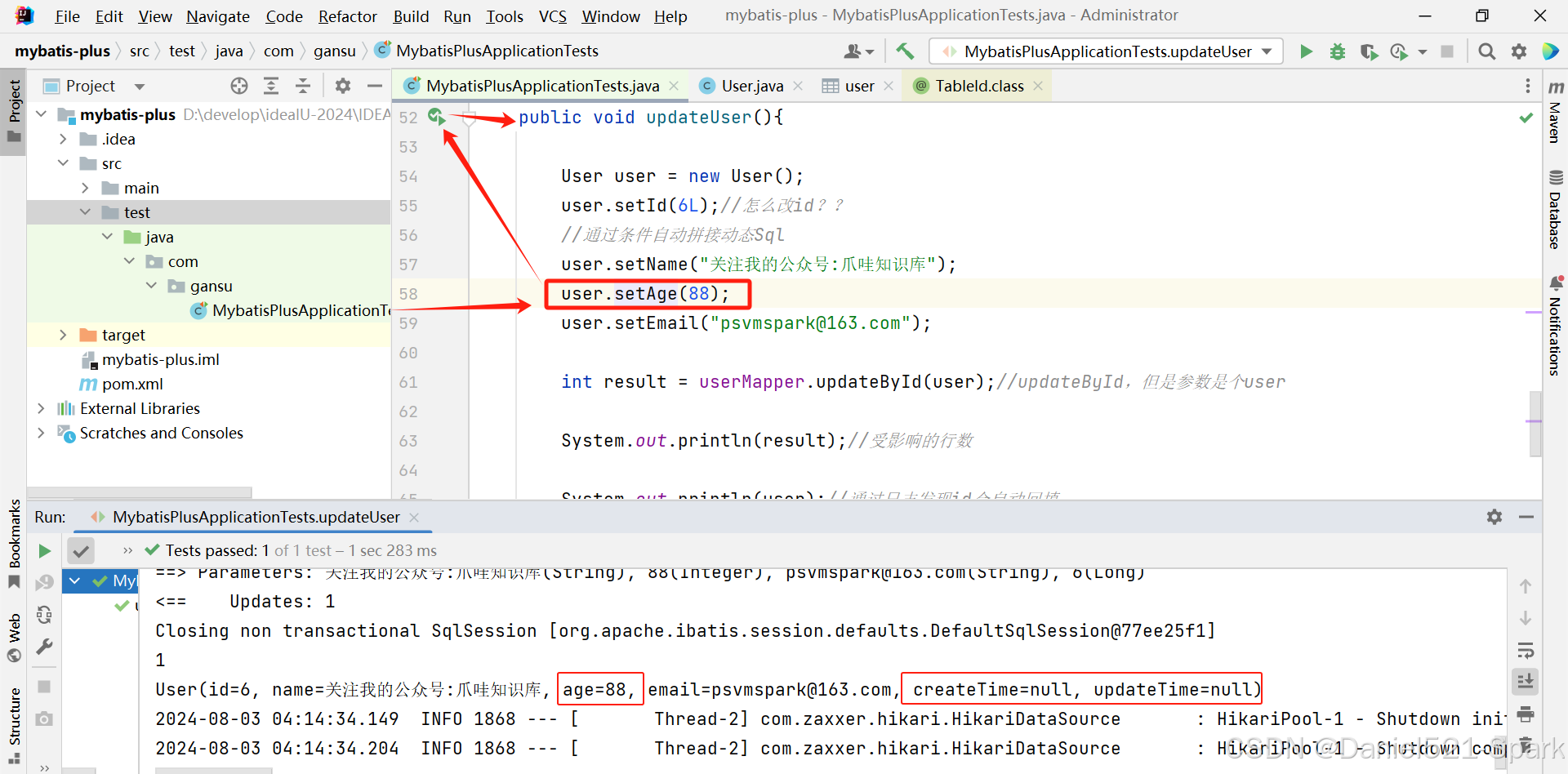Open Project panel options gear

(343, 86)
